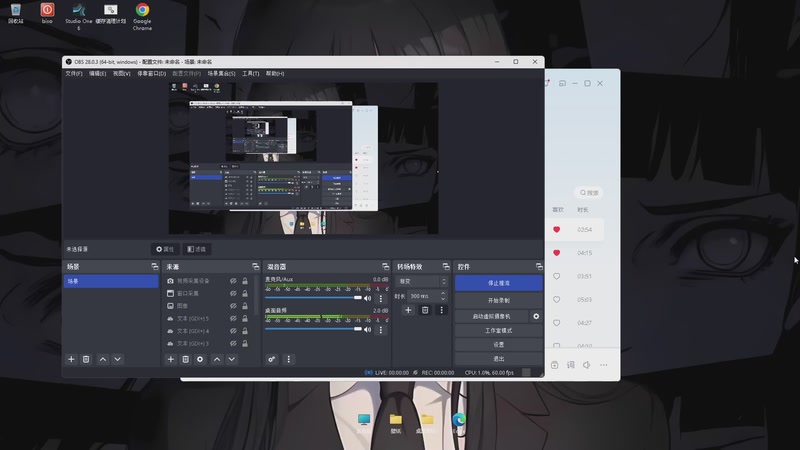Open virtual camera settings gear icon
Image resolution: width=800 pixels, height=450 pixels.
pyautogui.click(x=536, y=316)
